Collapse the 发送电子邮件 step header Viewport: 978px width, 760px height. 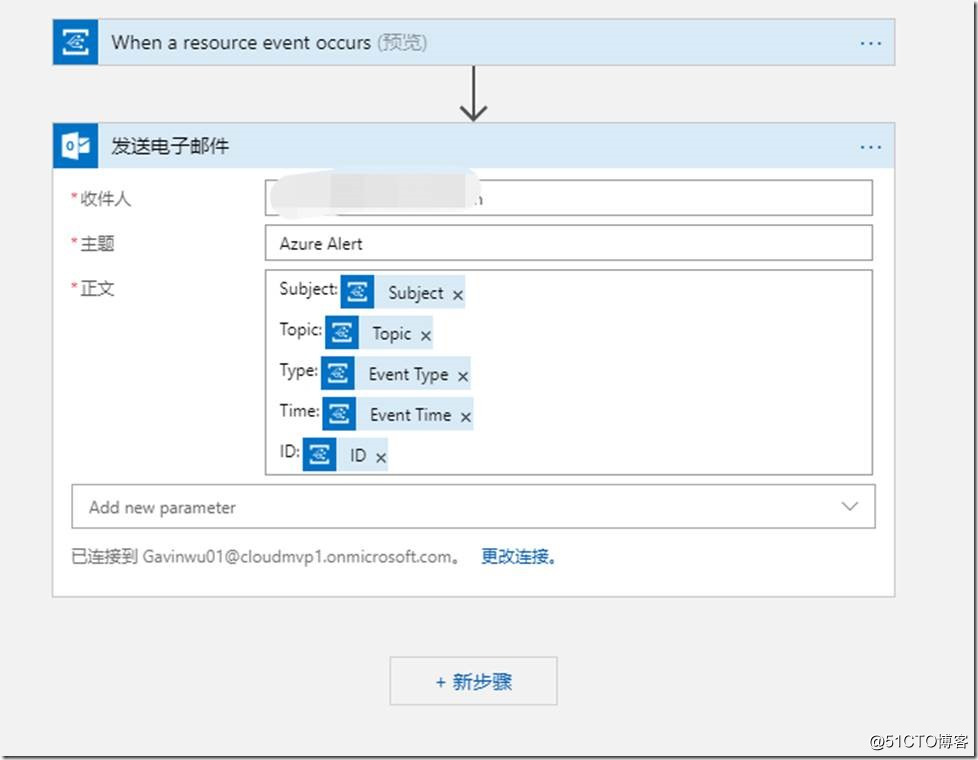pyautogui.click(x=473, y=146)
